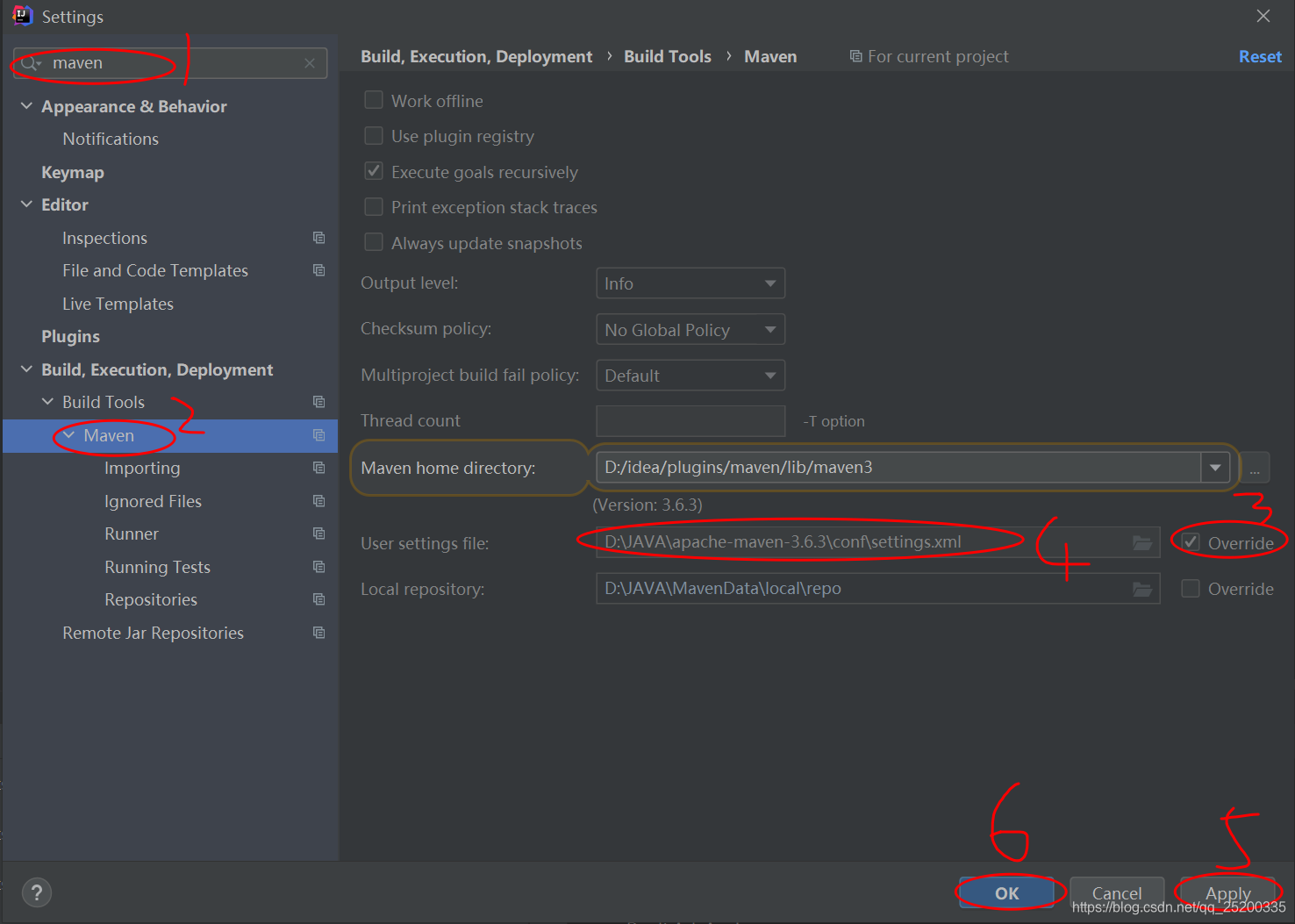Uncheck Override for User settings file

coord(1191,542)
